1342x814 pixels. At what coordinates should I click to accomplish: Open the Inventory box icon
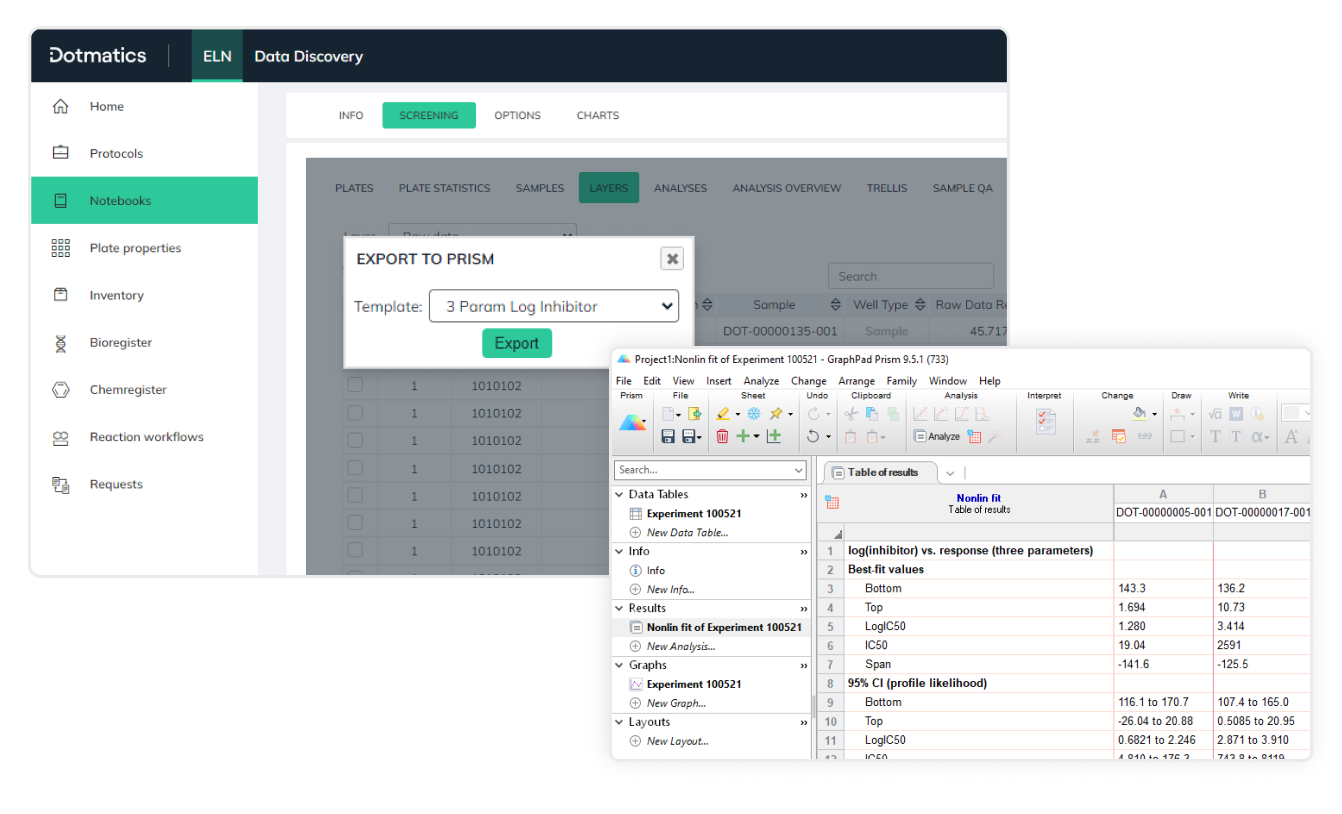61,295
